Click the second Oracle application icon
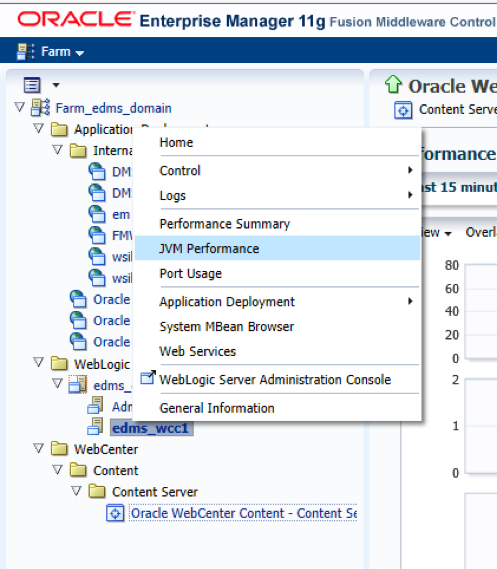This screenshot has height=569, width=497. [x=78, y=320]
